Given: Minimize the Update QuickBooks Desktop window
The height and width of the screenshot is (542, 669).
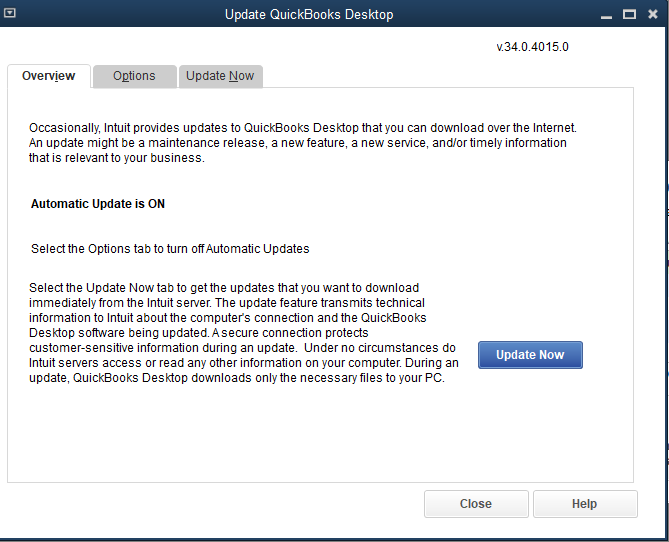Looking at the screenshot, I should (x=606, y=15).
